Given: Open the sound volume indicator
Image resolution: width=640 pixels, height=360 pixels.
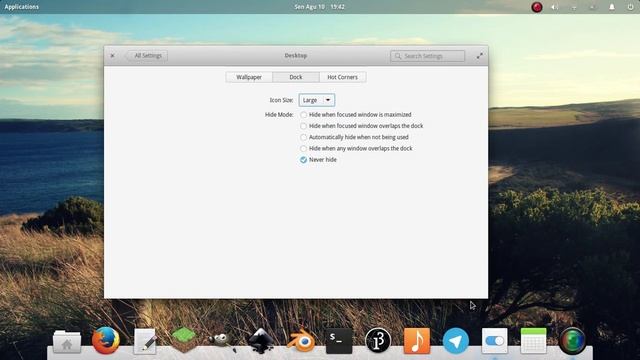Looking at the screenshot, I should (x=555, y=7).
